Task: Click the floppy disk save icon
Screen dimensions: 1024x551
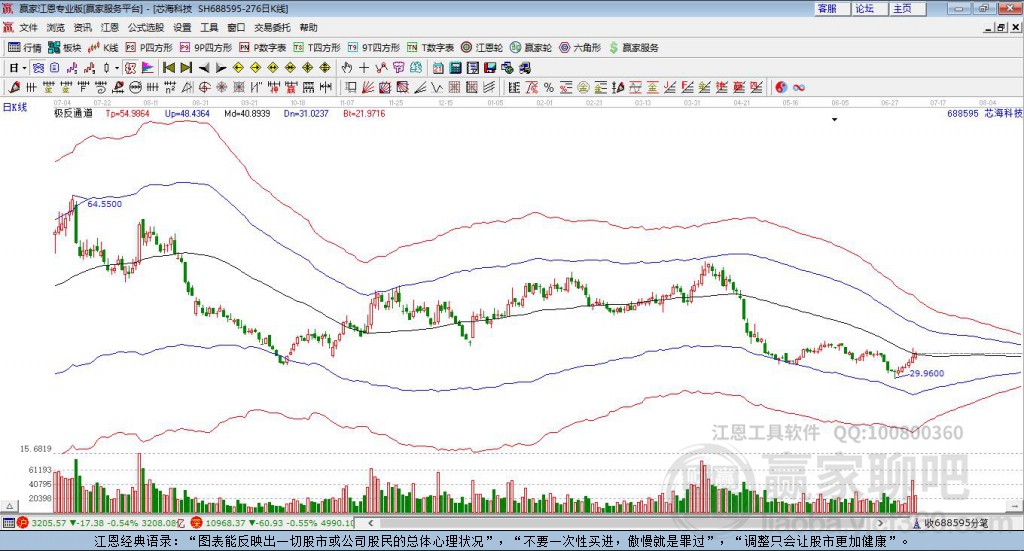Action: click(x=490, y=68)
